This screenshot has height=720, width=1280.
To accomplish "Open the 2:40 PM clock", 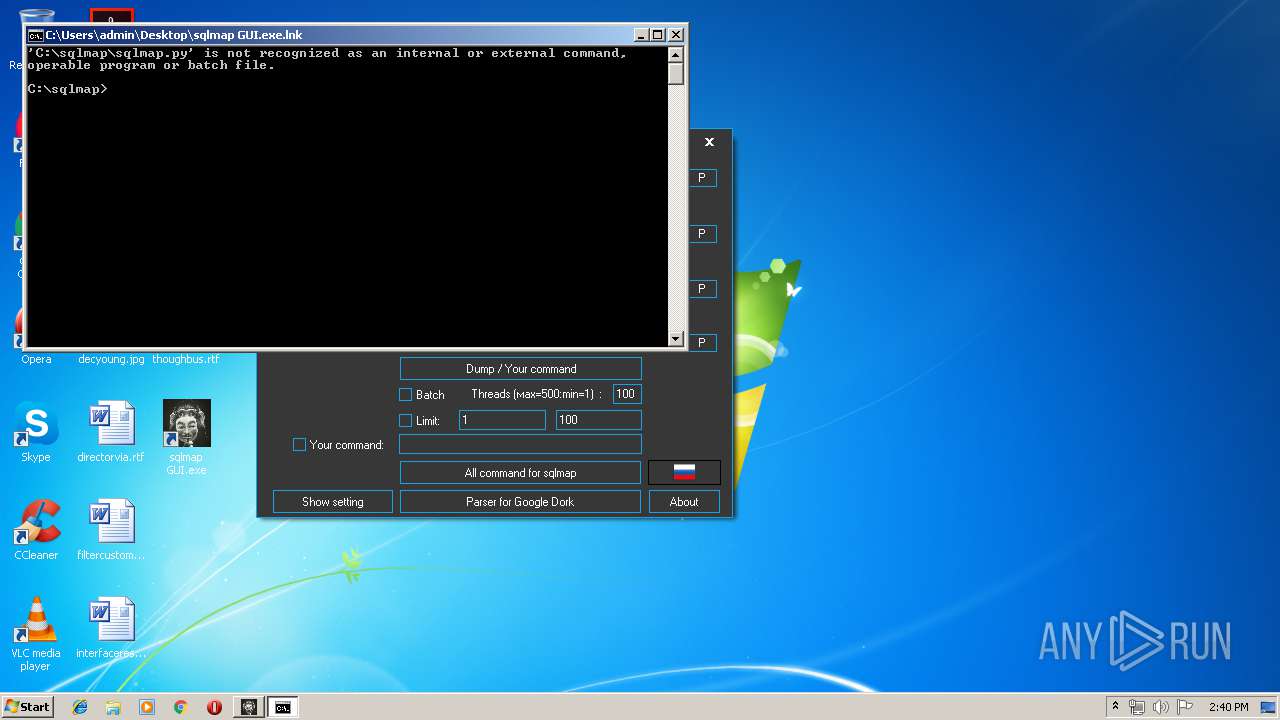I will coord(1228,707).
